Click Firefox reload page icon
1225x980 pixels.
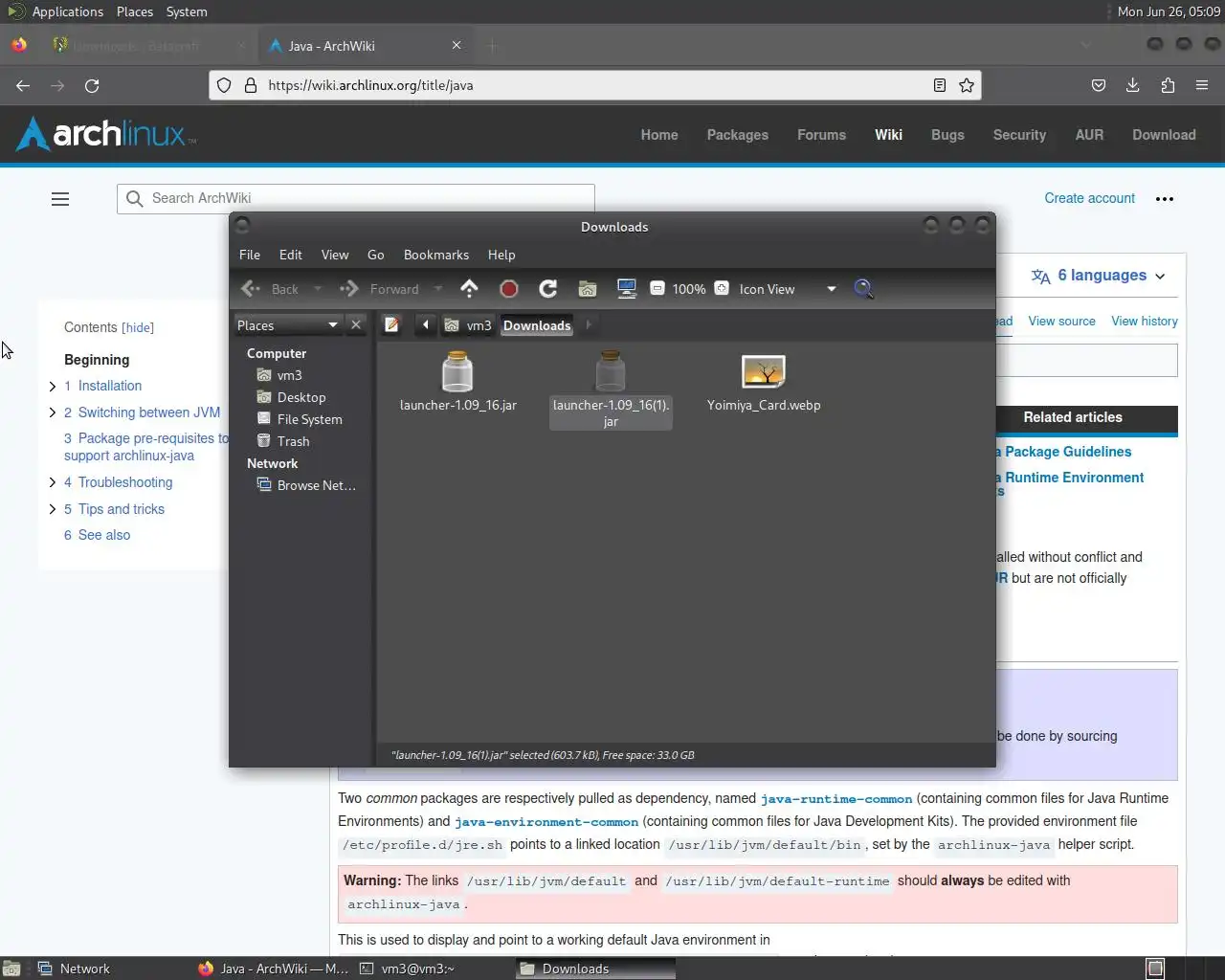coord(92,85)
